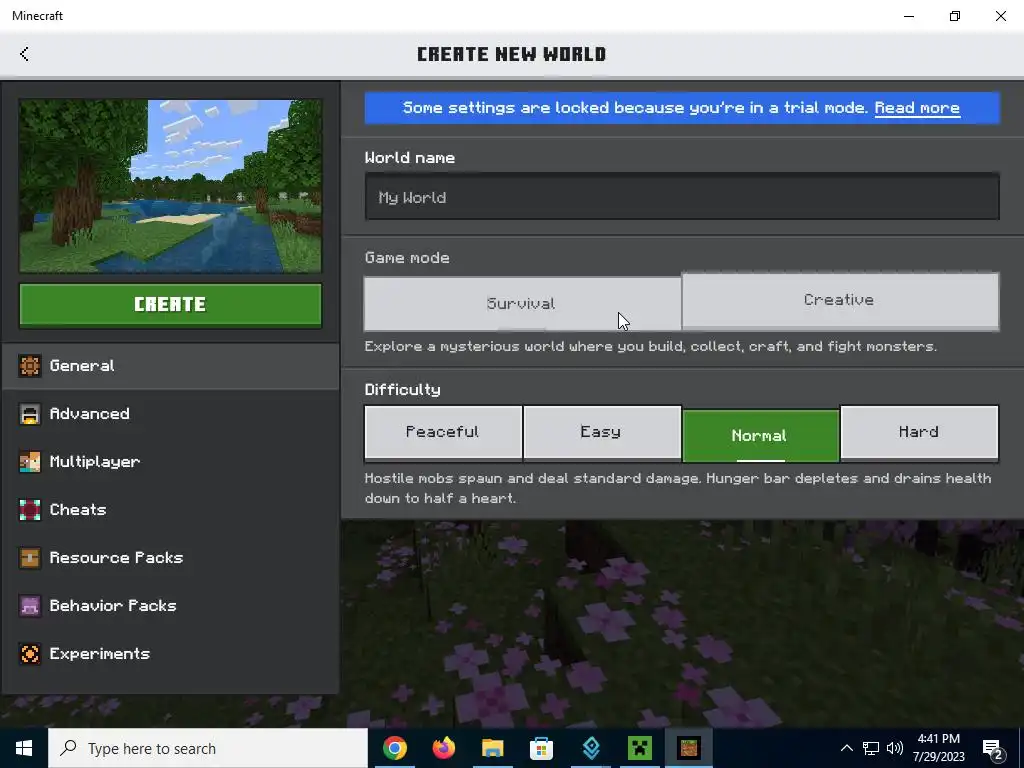Viewport: 1024px width, 768px height.
Task: Open the General settings tab
Action: click(x=171, y=366)
